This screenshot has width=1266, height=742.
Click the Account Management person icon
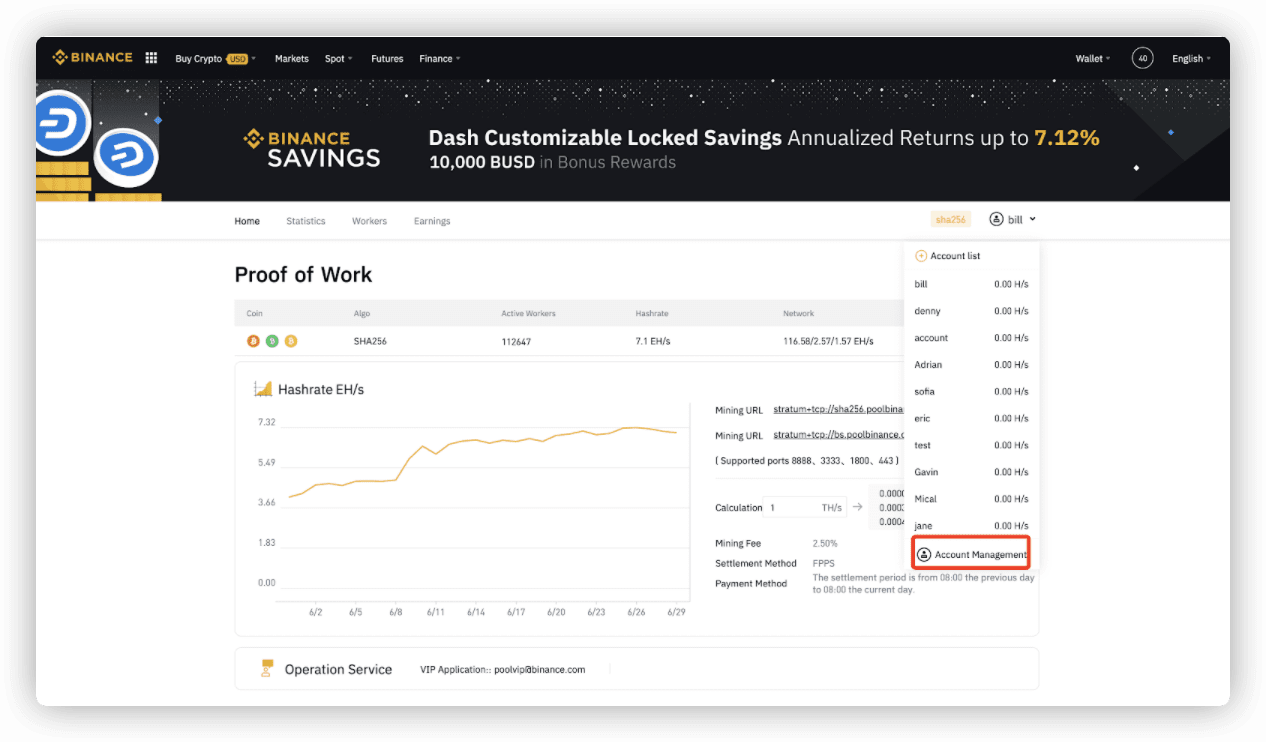[924, 554]
